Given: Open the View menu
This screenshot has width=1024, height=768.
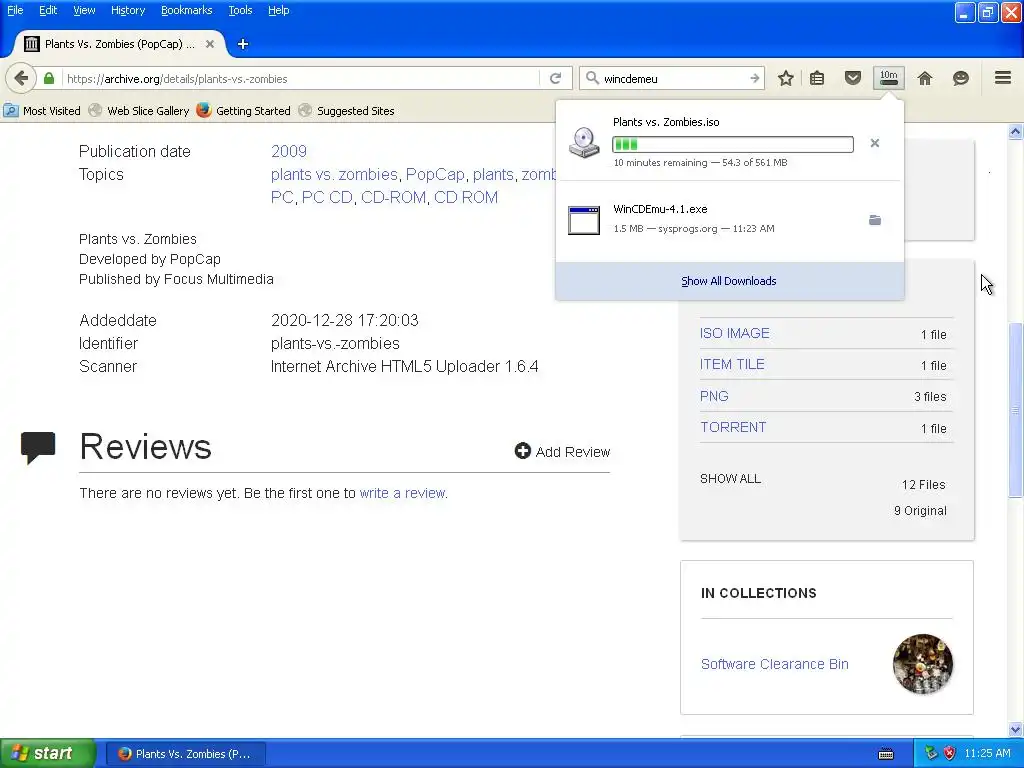Looking at the screenshot, I should [x=84, y=10].
